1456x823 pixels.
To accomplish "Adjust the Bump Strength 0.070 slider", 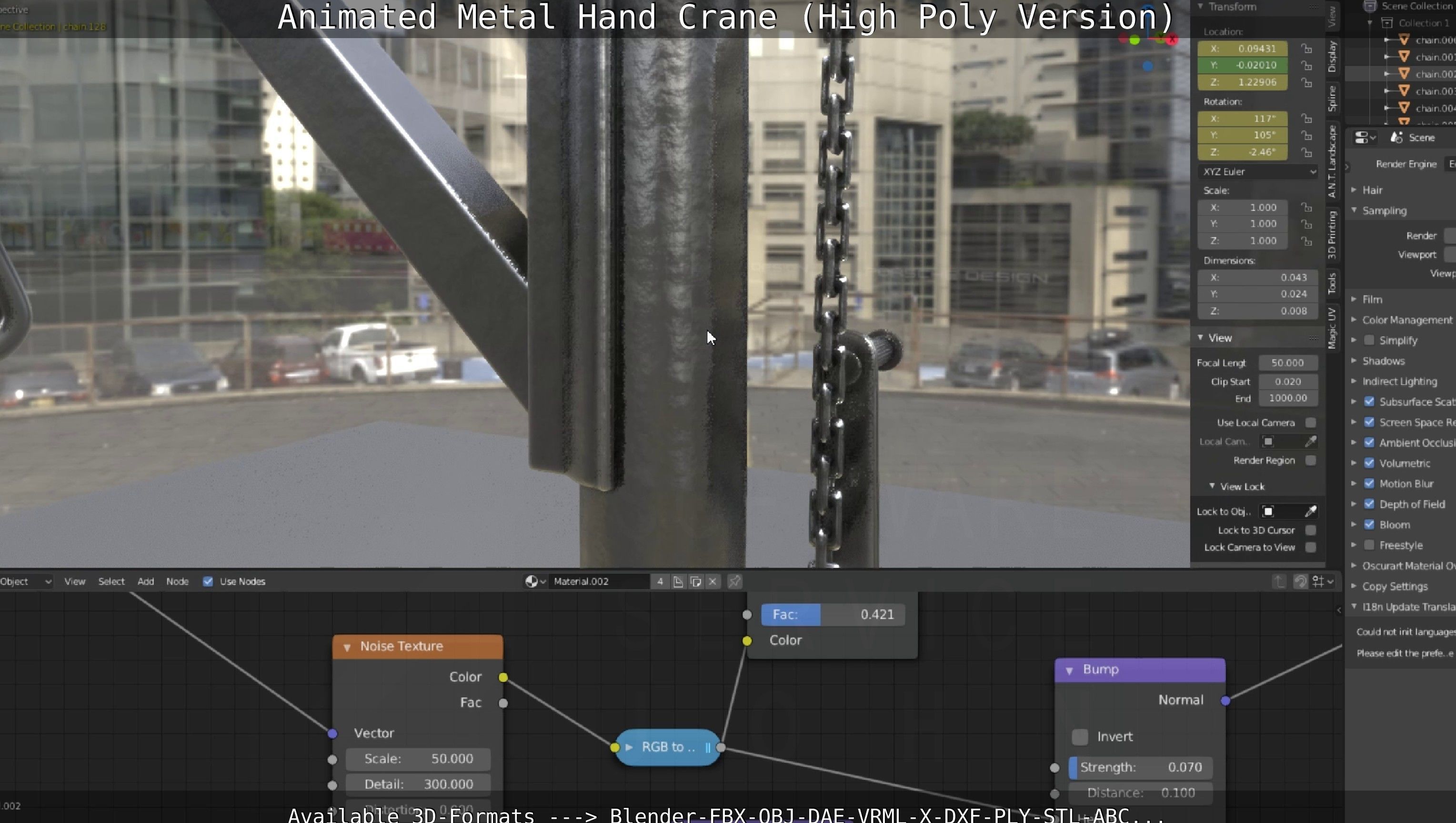I will point(1140,767).
